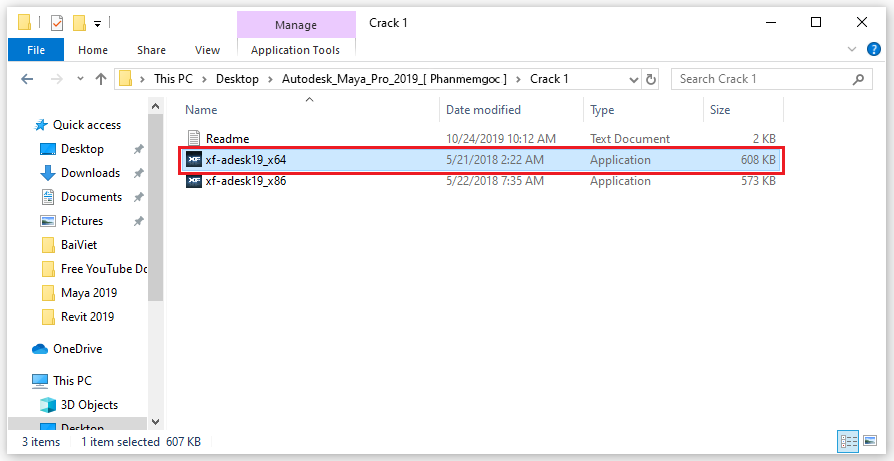Switch to the Share ribbon tab
Screen dimensions: 894x461
pyautogui.click(x=151, y=50)
